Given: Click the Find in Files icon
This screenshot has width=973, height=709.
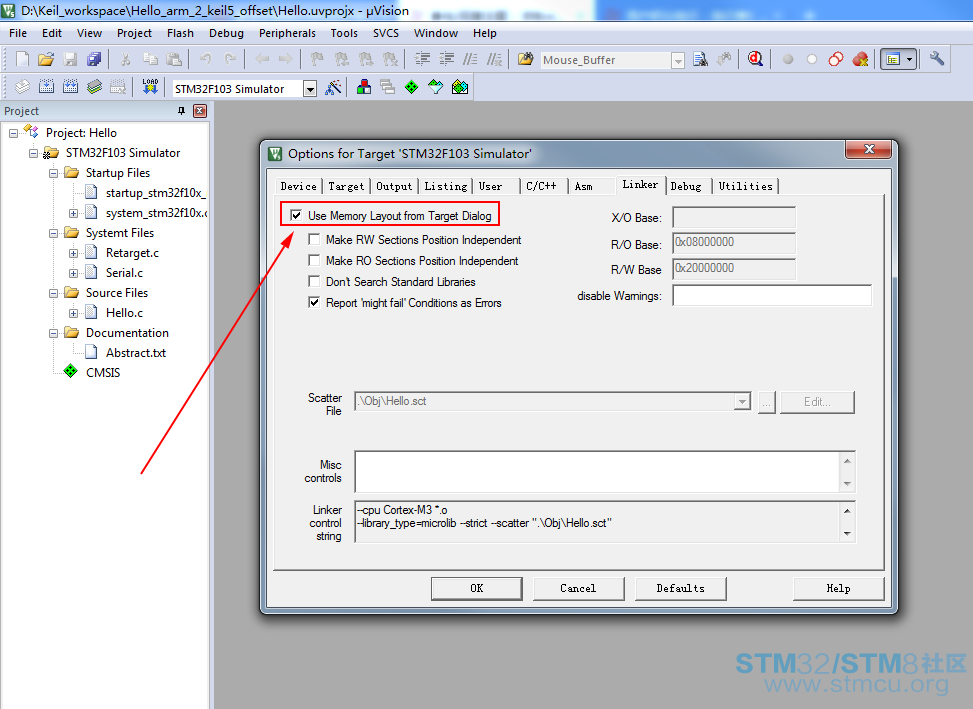Looking at the screenshot, I should (525, 59).
